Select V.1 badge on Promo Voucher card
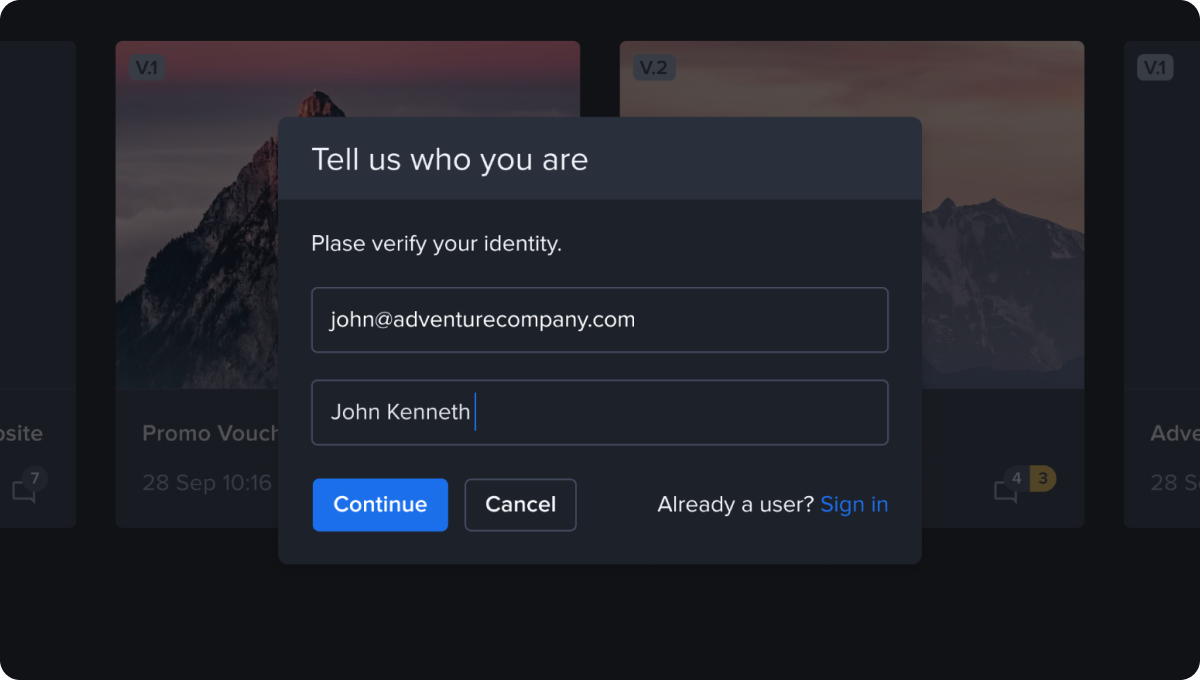This screenshot has width=1200, height=680. click(x=147, y=68)
